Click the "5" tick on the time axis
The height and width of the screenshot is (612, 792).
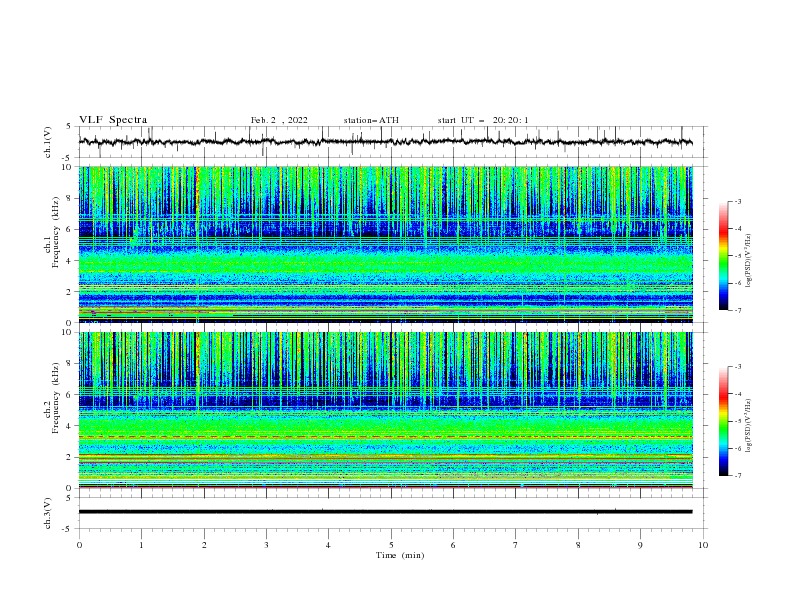391,545
